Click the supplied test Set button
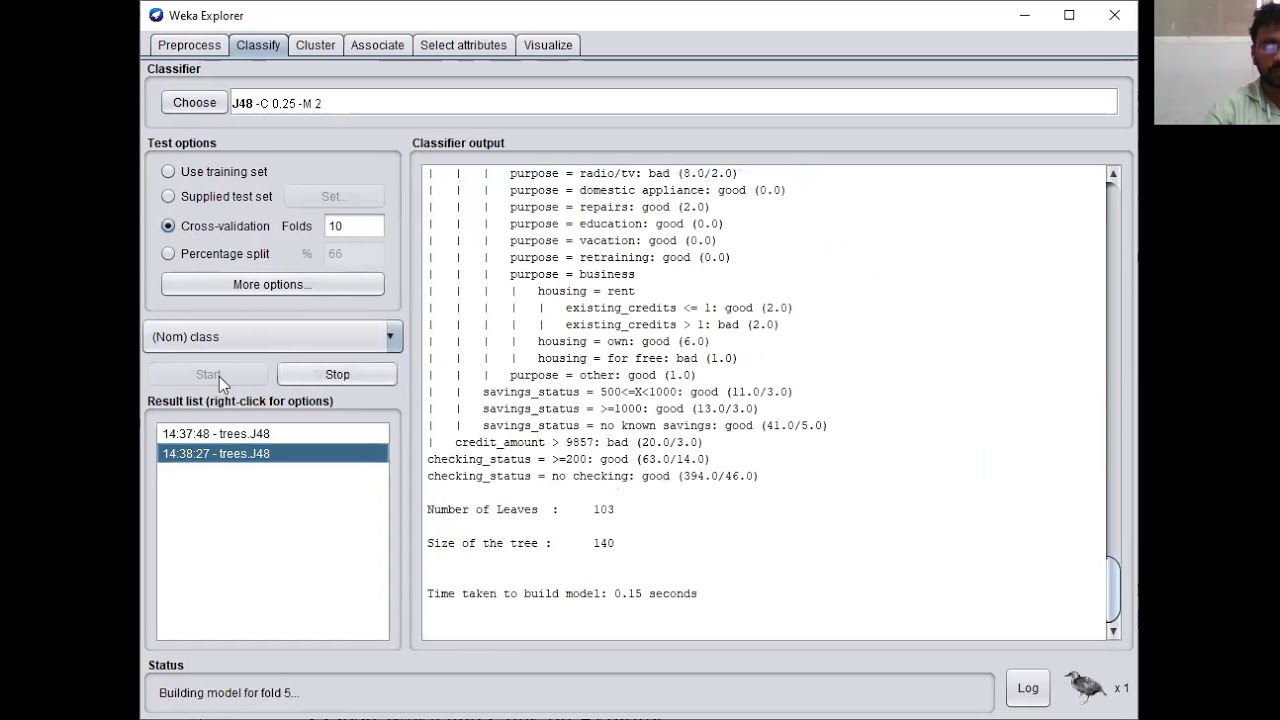 pyautogui.click(x=332, y=197)
